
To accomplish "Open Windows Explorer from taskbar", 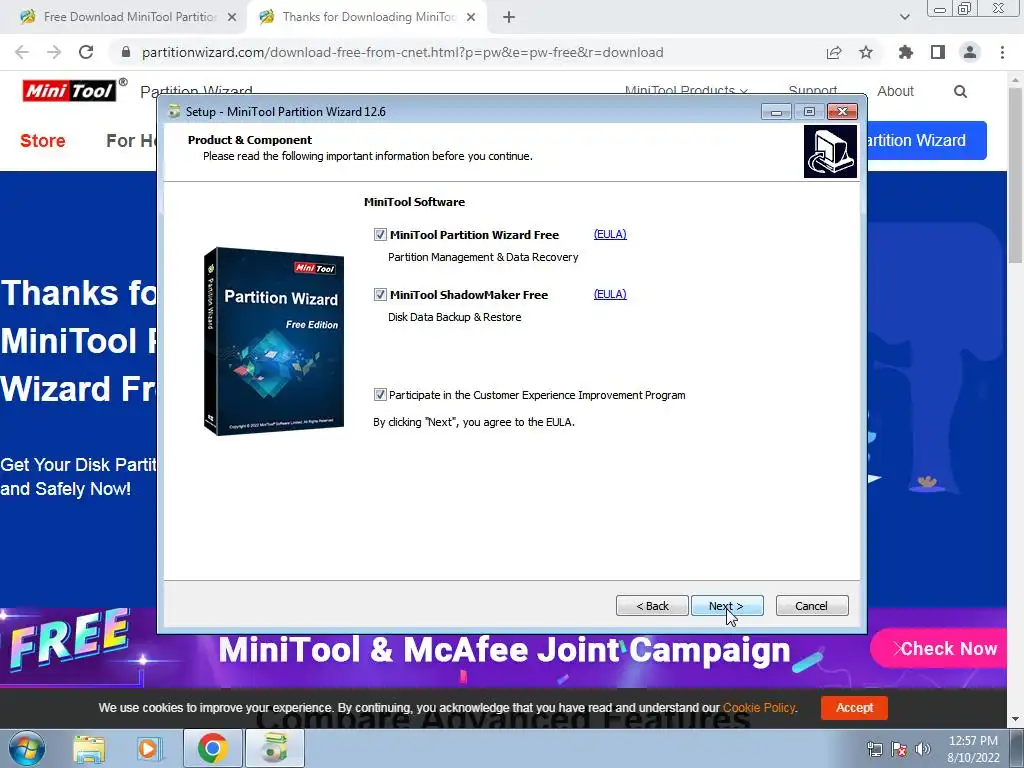I will [89, 748].
